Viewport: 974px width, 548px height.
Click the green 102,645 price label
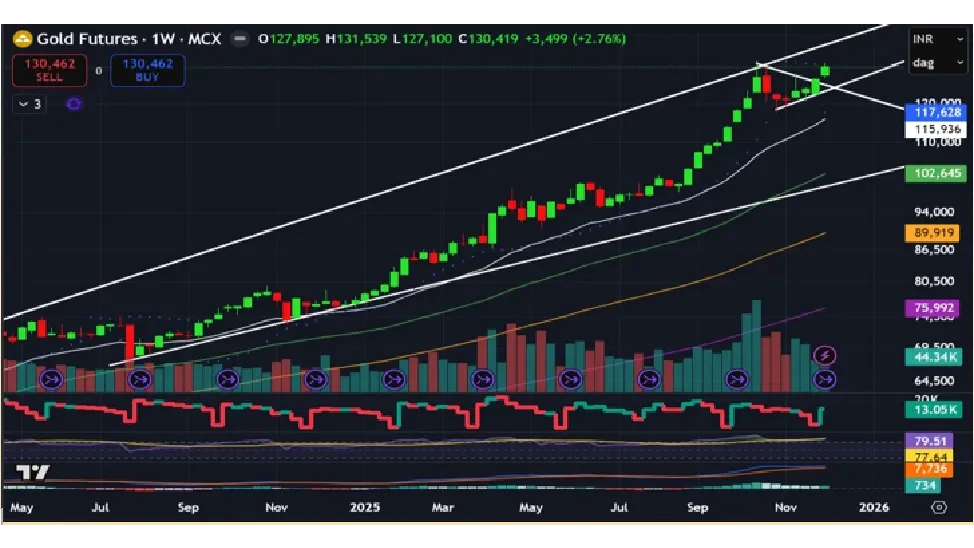click(937, 173)
